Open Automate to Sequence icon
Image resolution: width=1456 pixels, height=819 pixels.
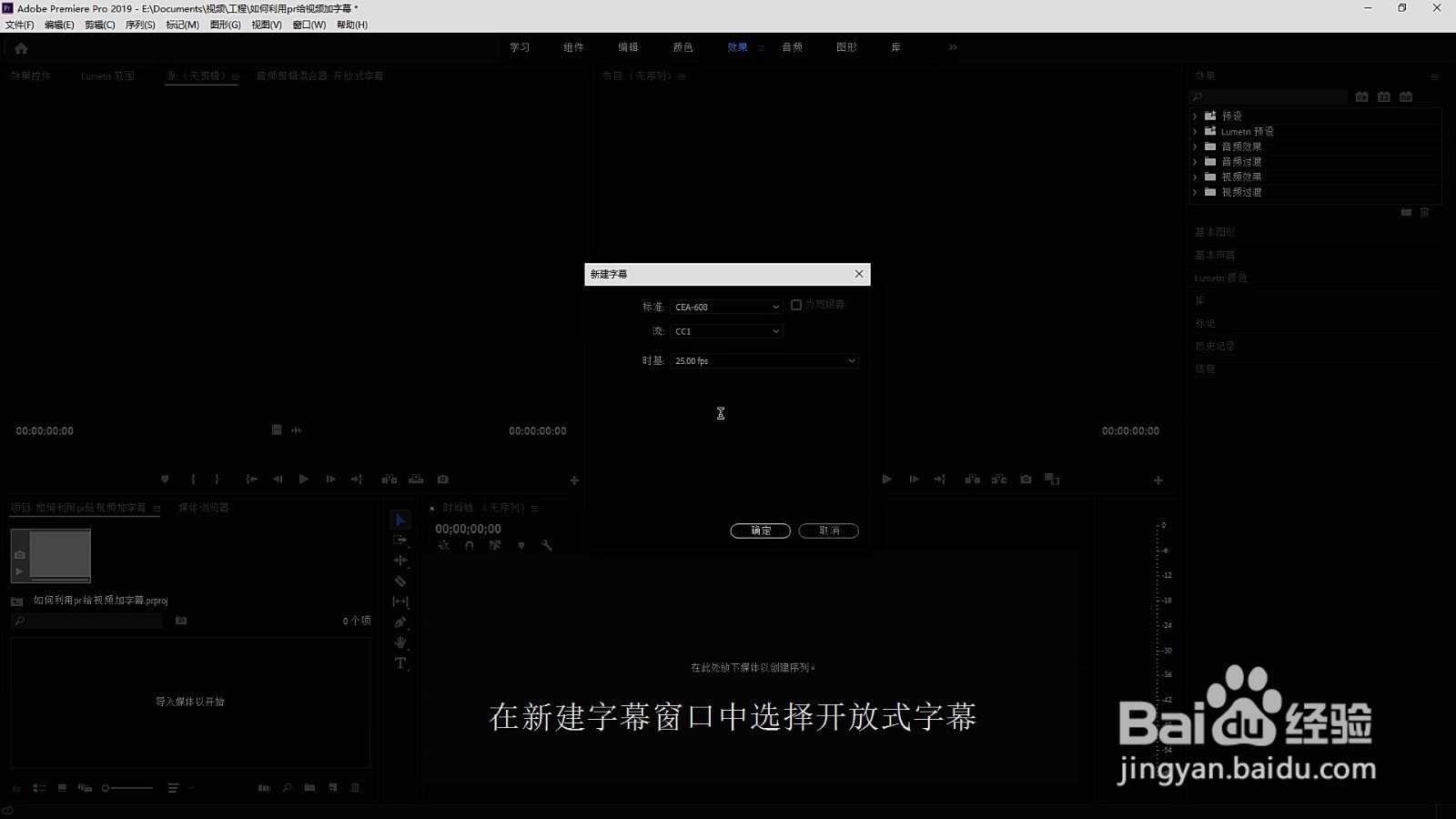264,788
